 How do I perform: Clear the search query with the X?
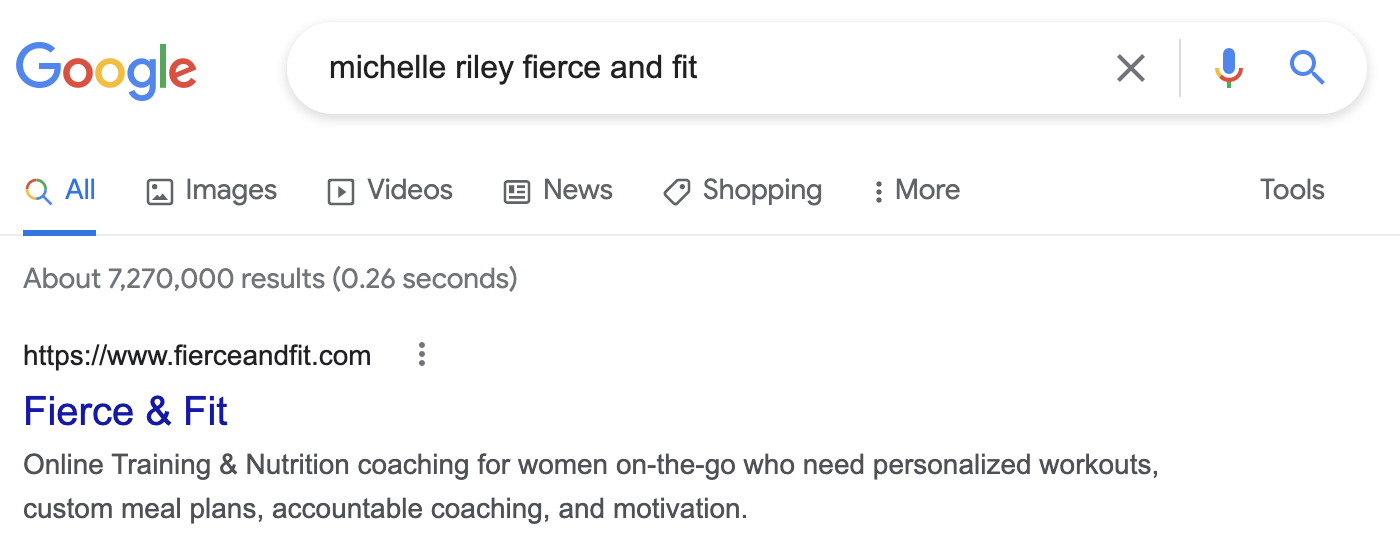1130,68
